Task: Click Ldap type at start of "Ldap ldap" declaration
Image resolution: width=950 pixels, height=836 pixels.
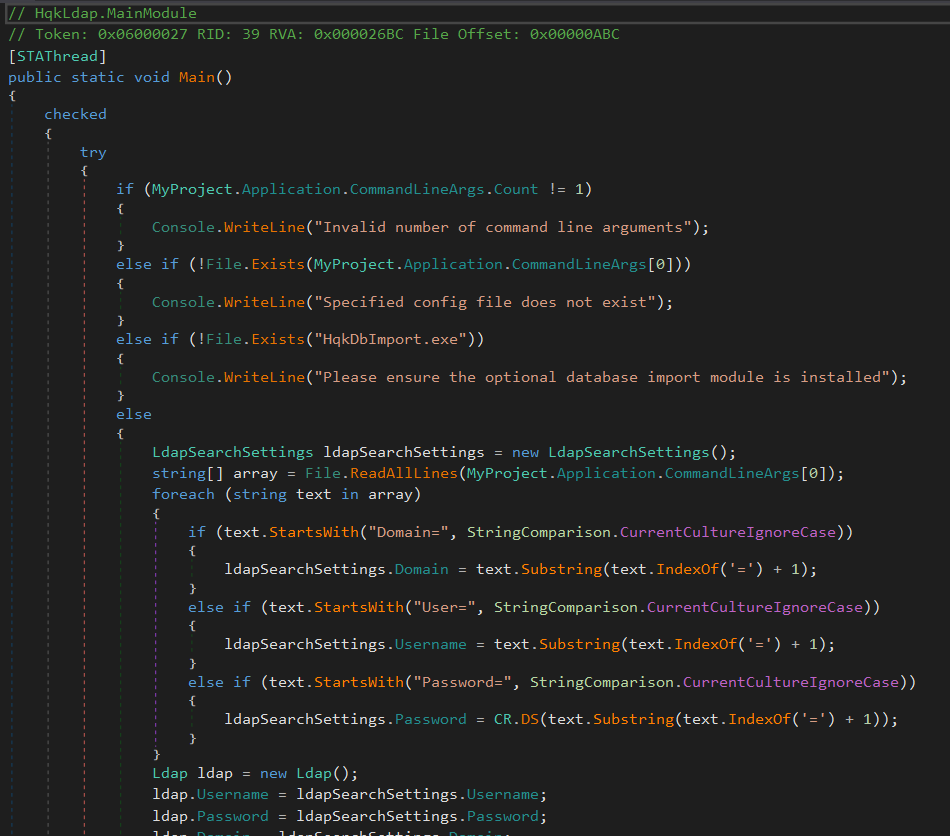Action: pos(170,774)
